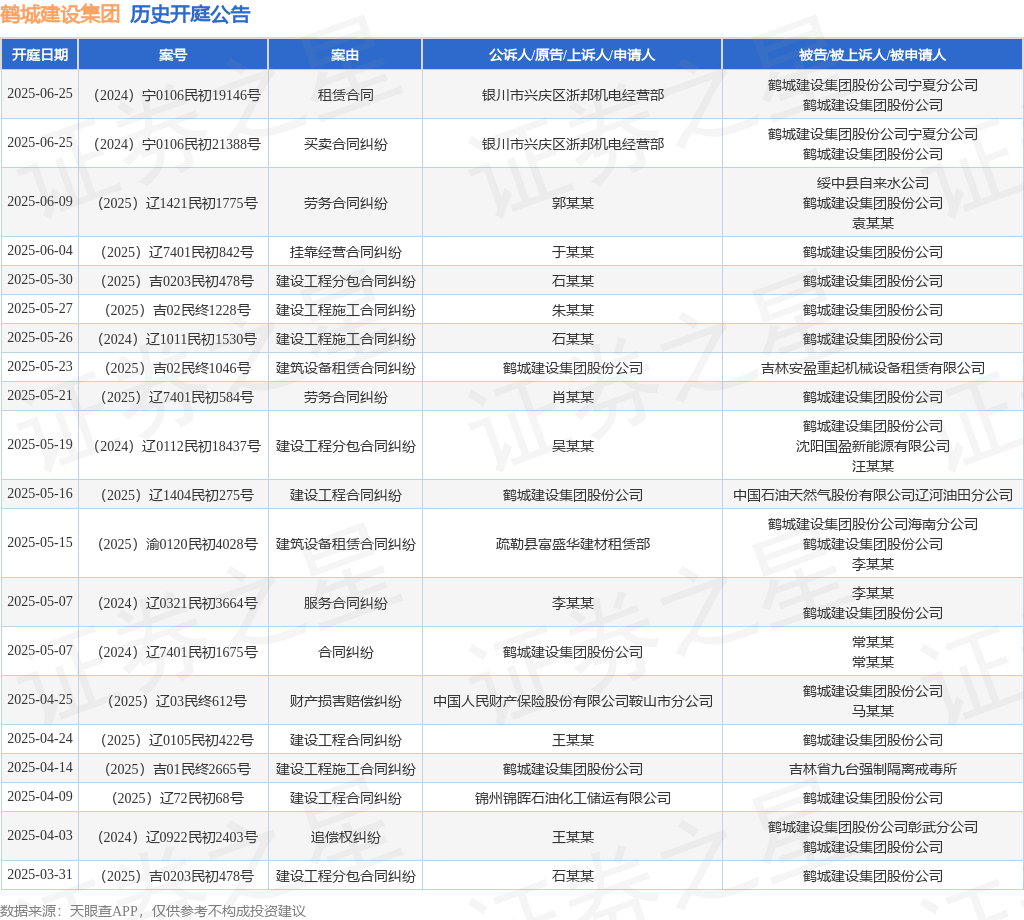Click plaintiff 于某某
1024x920 pixels.
click(573, 252)
